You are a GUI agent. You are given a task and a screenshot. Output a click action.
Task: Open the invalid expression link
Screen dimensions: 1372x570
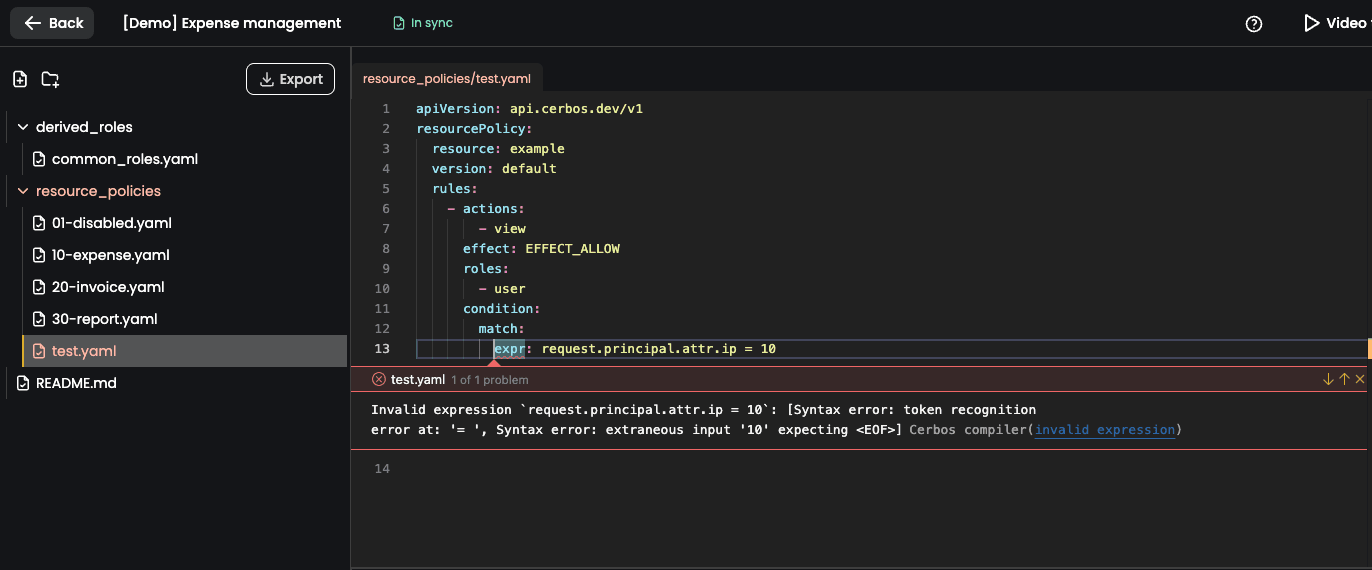(1105, 430)
